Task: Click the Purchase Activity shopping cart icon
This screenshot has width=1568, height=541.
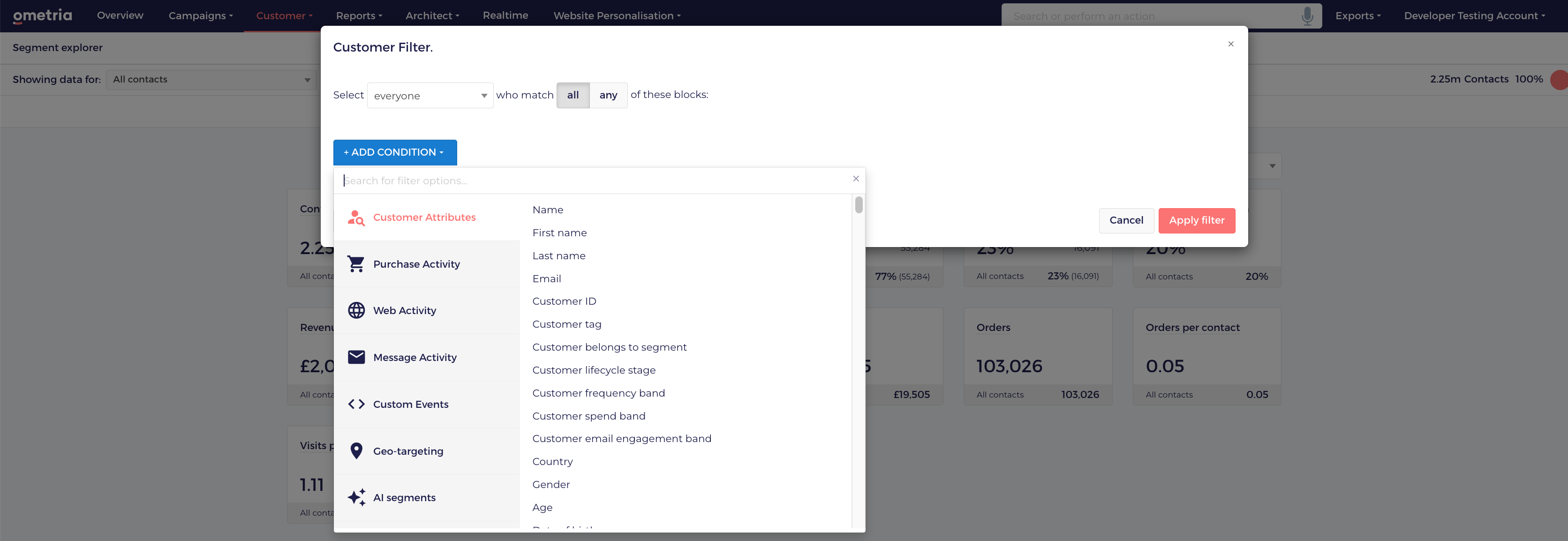Action: [x=356, y=264]
